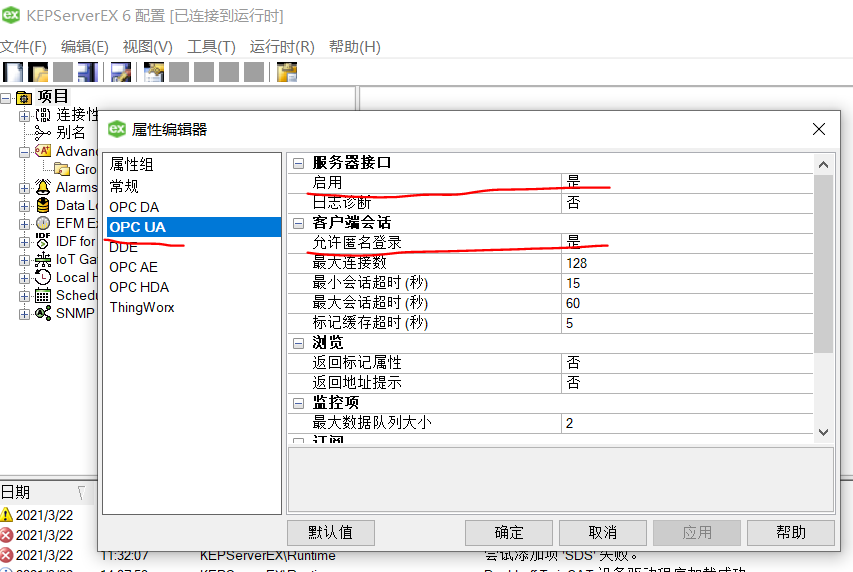This screenshot has height=572, width=853.
Task: Collapse the 服务器接口 section
Action: (298, 163)
